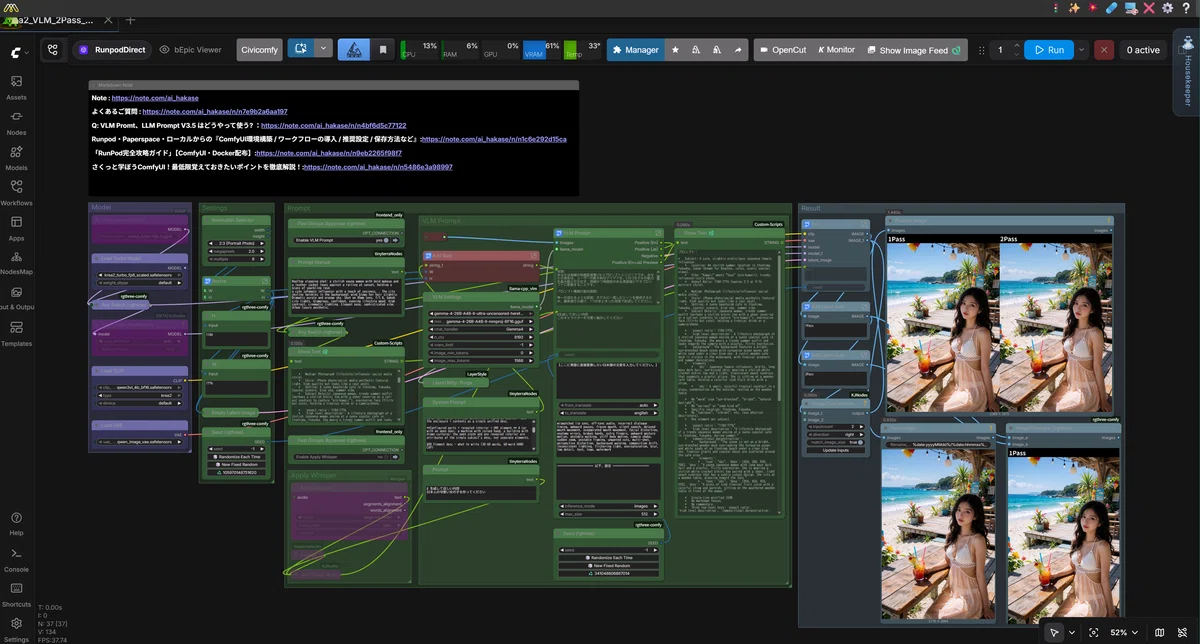This screenshot has height=644, width=1200.
Task: Click the bookmark icon in top toolbar
Action: pyautogui.click(x=383, y=49)
